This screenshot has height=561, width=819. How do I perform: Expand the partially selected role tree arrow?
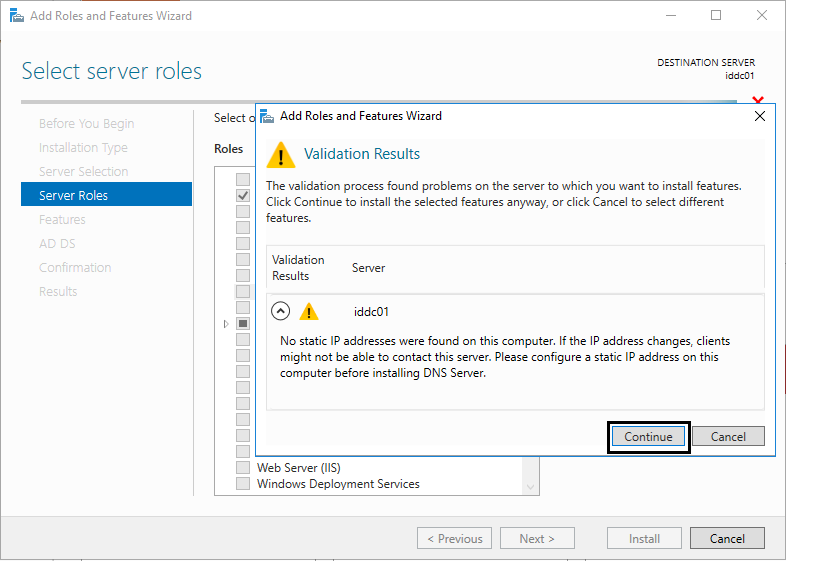226,324
